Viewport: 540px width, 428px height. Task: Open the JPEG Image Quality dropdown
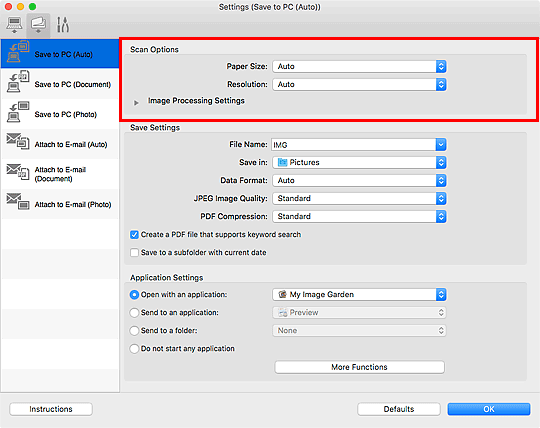(360, 198)
